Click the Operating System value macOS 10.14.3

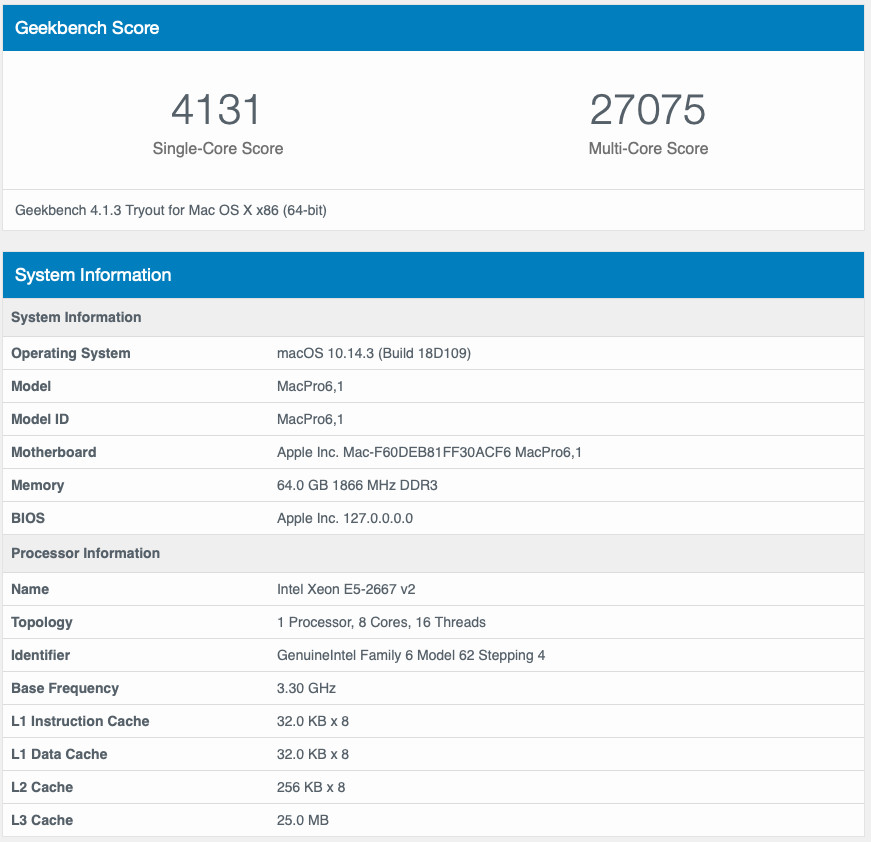coord(373,353)
